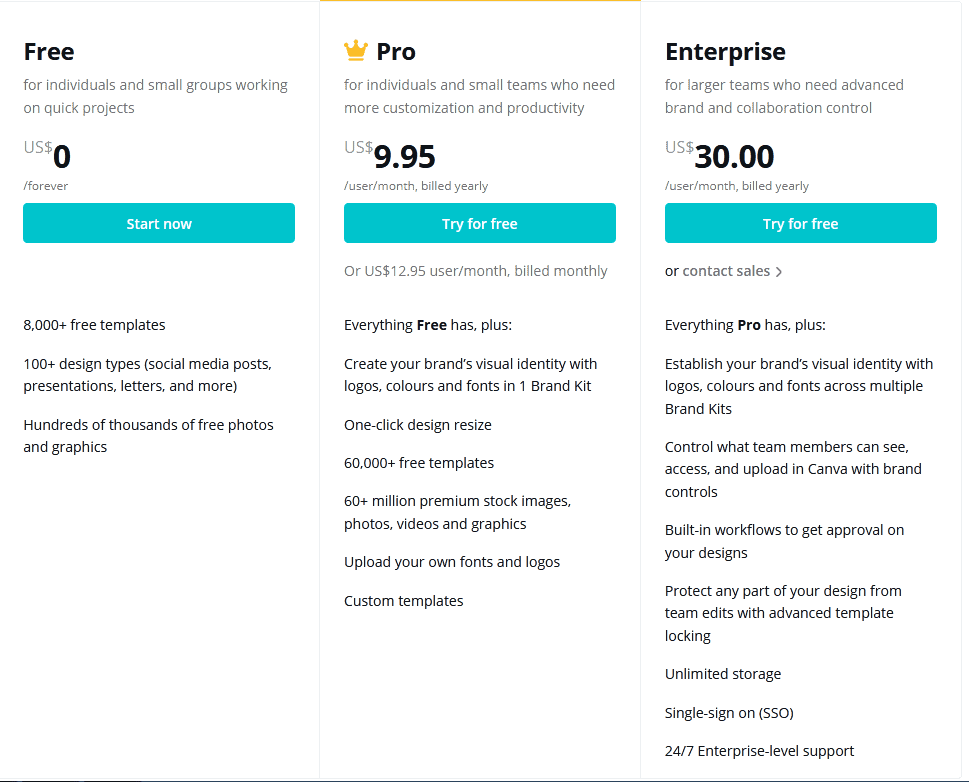Select the Free plan heading

click(48, 51)
